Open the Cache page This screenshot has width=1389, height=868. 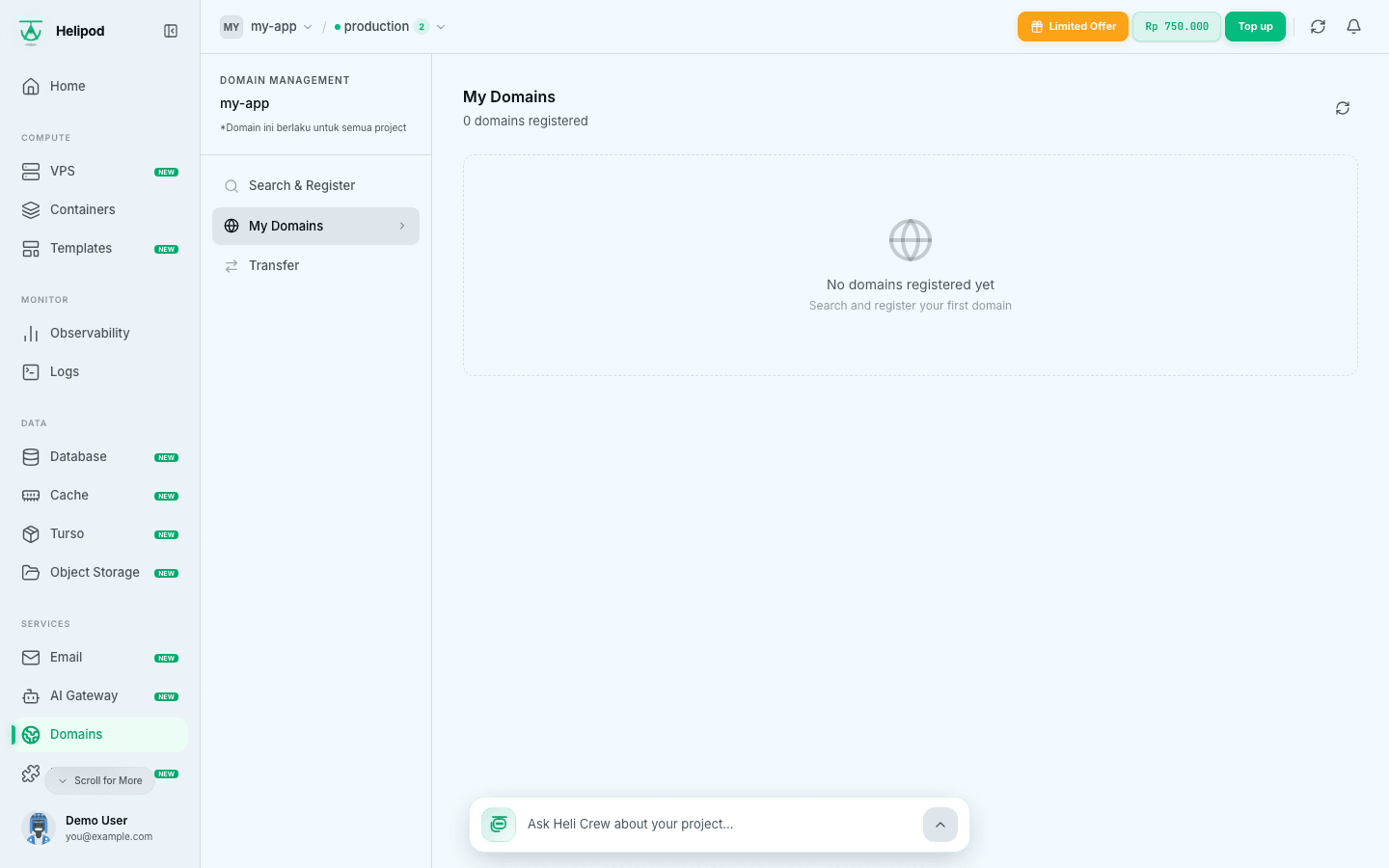point(100,496)
